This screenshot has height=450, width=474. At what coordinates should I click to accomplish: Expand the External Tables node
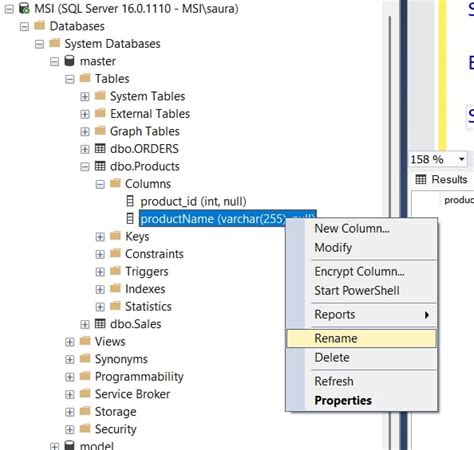pos(85,114)
